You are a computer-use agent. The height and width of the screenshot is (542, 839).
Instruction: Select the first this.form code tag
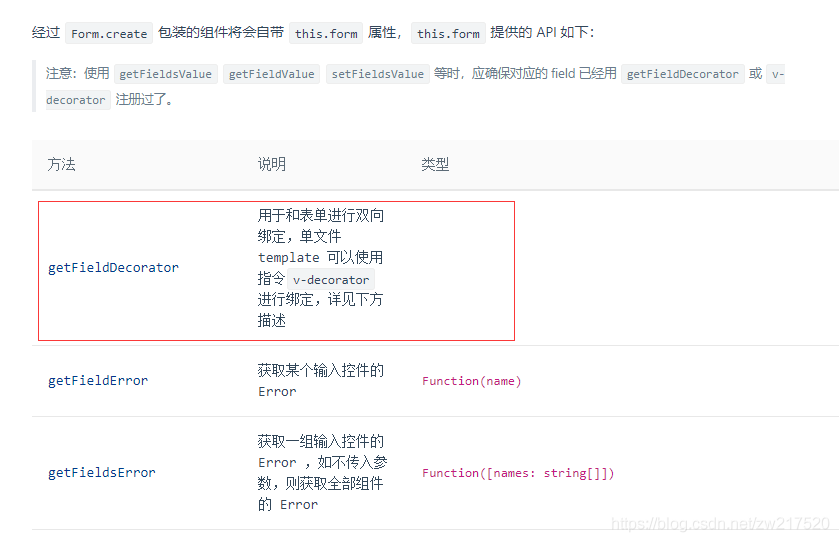click(326, 33)
